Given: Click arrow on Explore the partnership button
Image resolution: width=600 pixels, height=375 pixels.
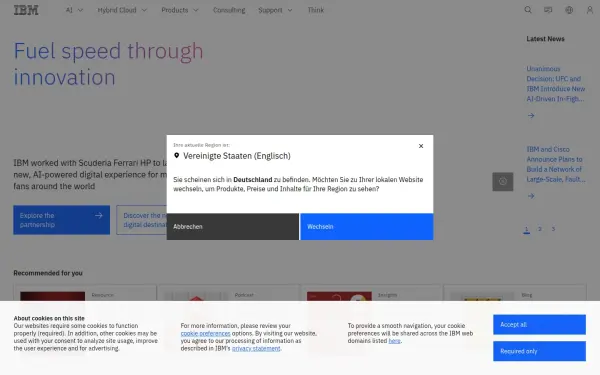Looking at the screenshot, I should tap(99, 215).
